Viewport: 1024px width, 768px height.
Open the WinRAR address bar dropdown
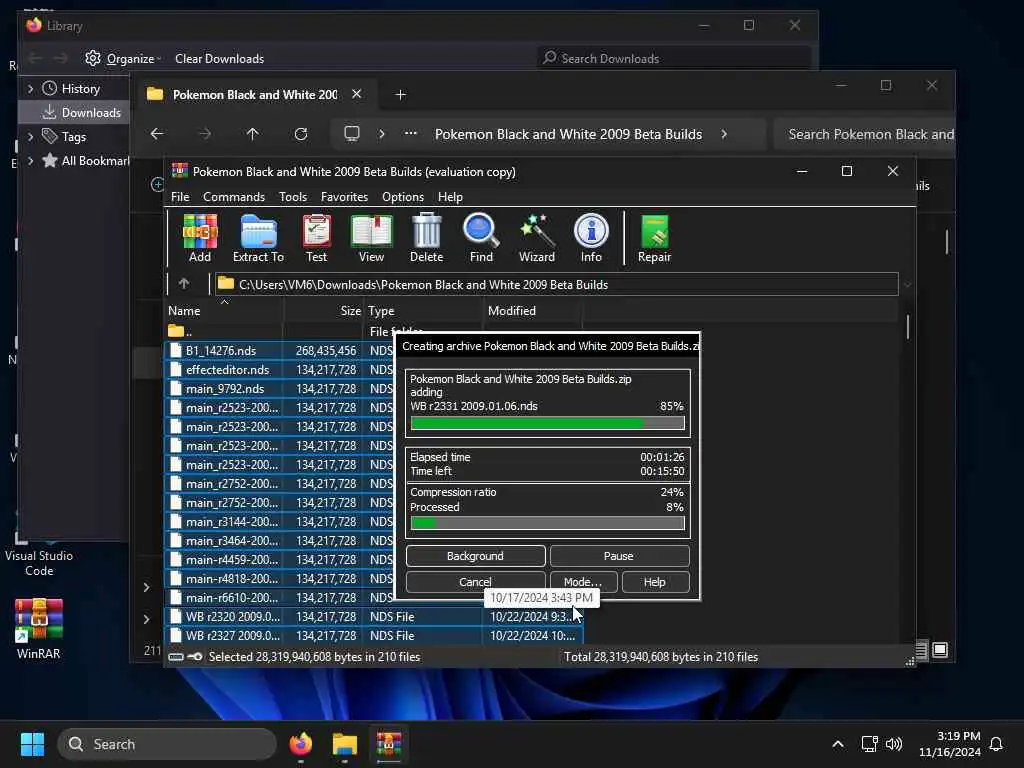(x=907, y=285)
